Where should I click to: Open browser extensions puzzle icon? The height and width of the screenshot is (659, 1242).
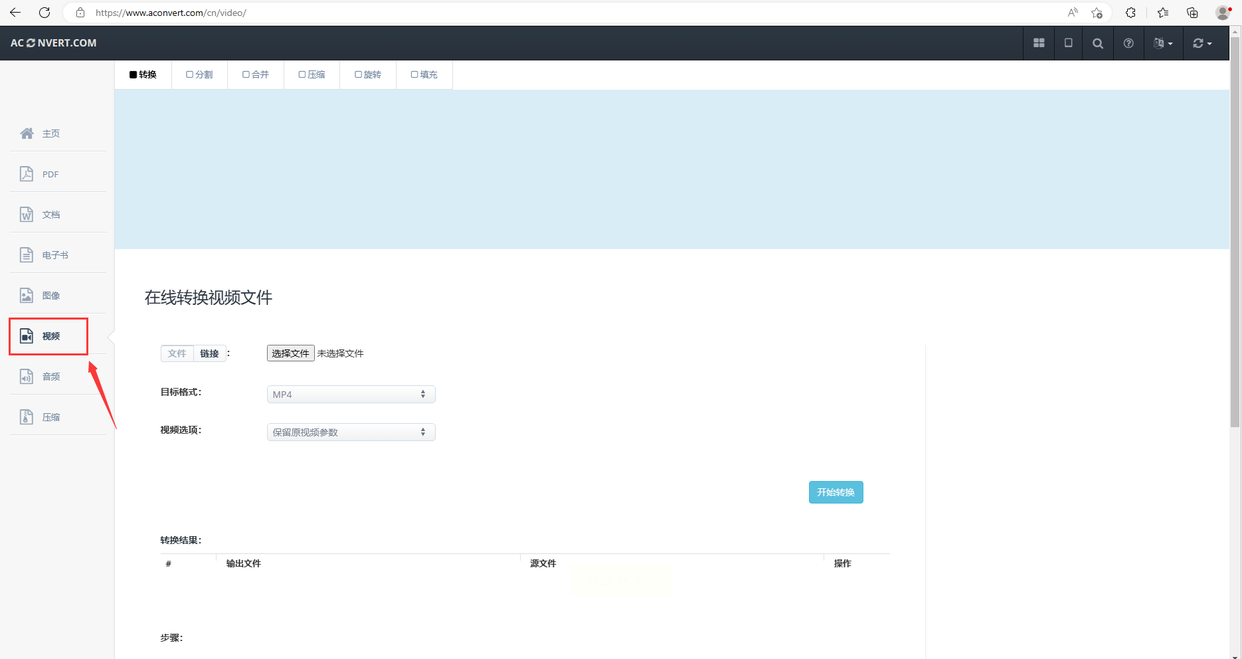point(1131,13)
